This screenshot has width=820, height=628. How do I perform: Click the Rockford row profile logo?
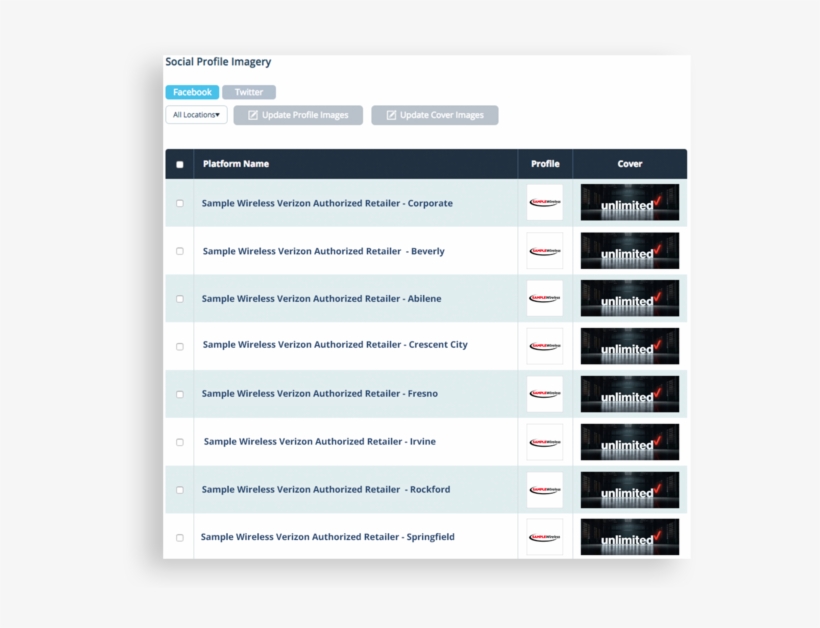[x=545, y=490]
